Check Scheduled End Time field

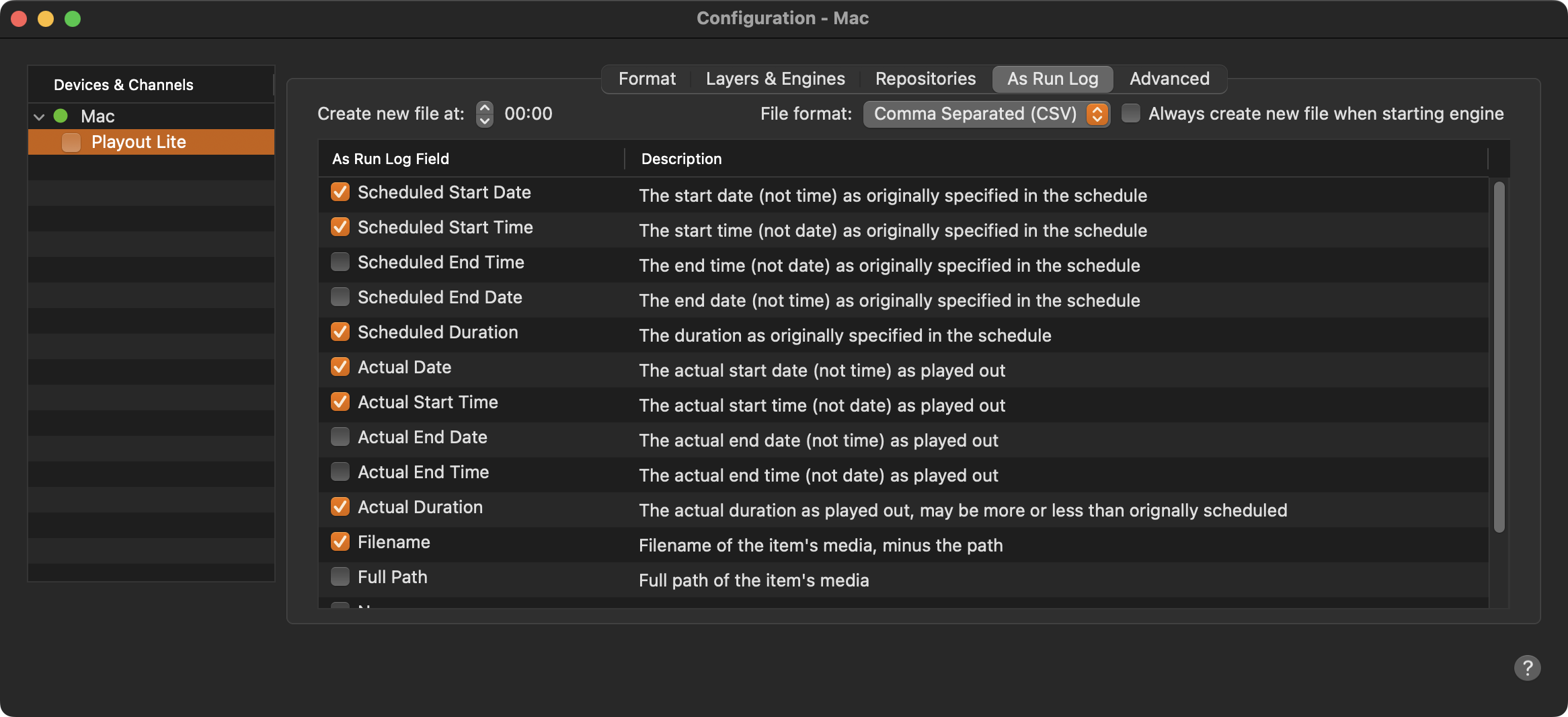pos(340,262)
